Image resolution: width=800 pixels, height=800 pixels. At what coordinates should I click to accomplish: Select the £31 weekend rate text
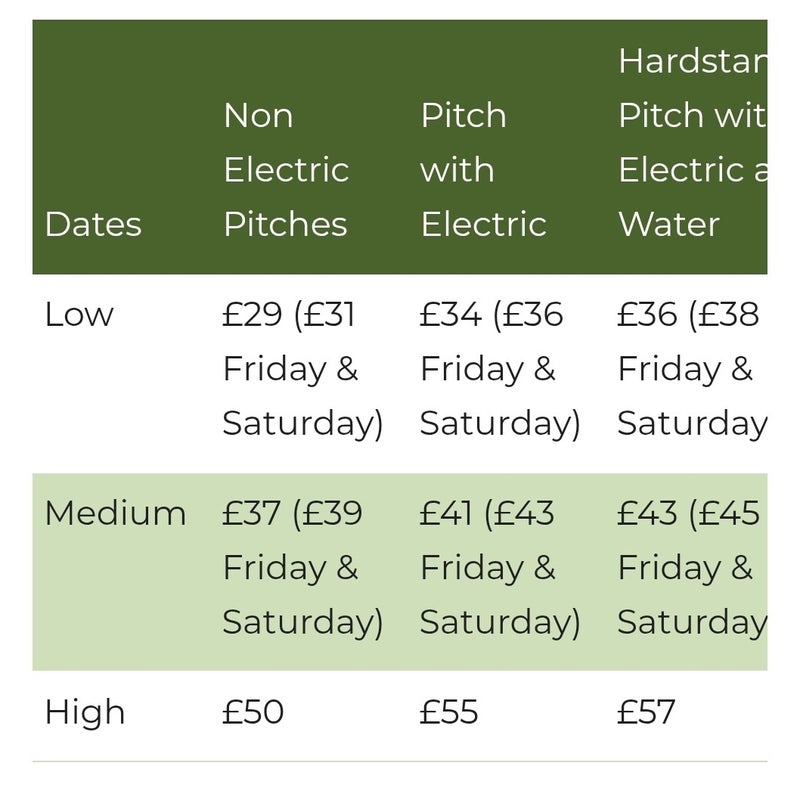[x=331, y=315]
